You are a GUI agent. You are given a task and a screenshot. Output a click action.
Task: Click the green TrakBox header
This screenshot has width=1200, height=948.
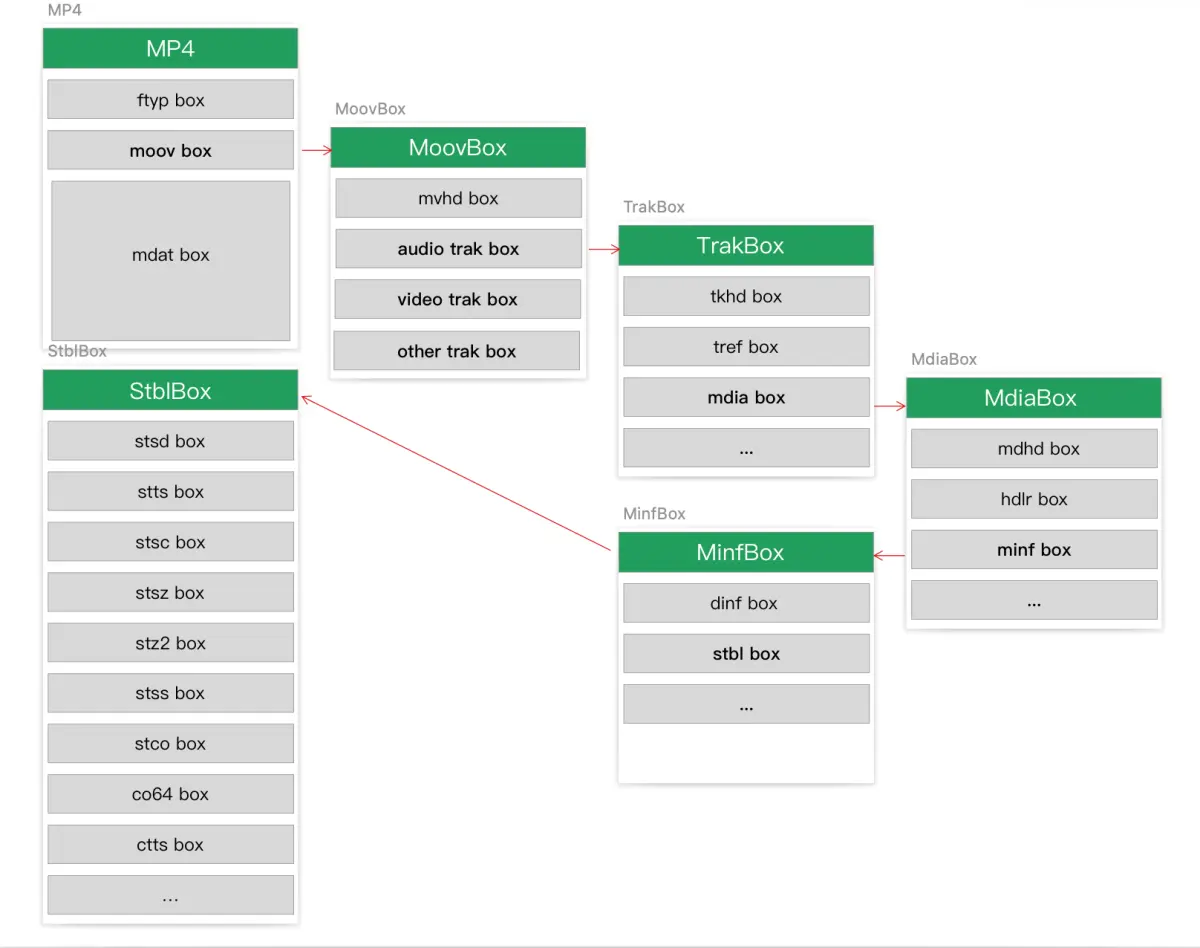click(746, 245)
